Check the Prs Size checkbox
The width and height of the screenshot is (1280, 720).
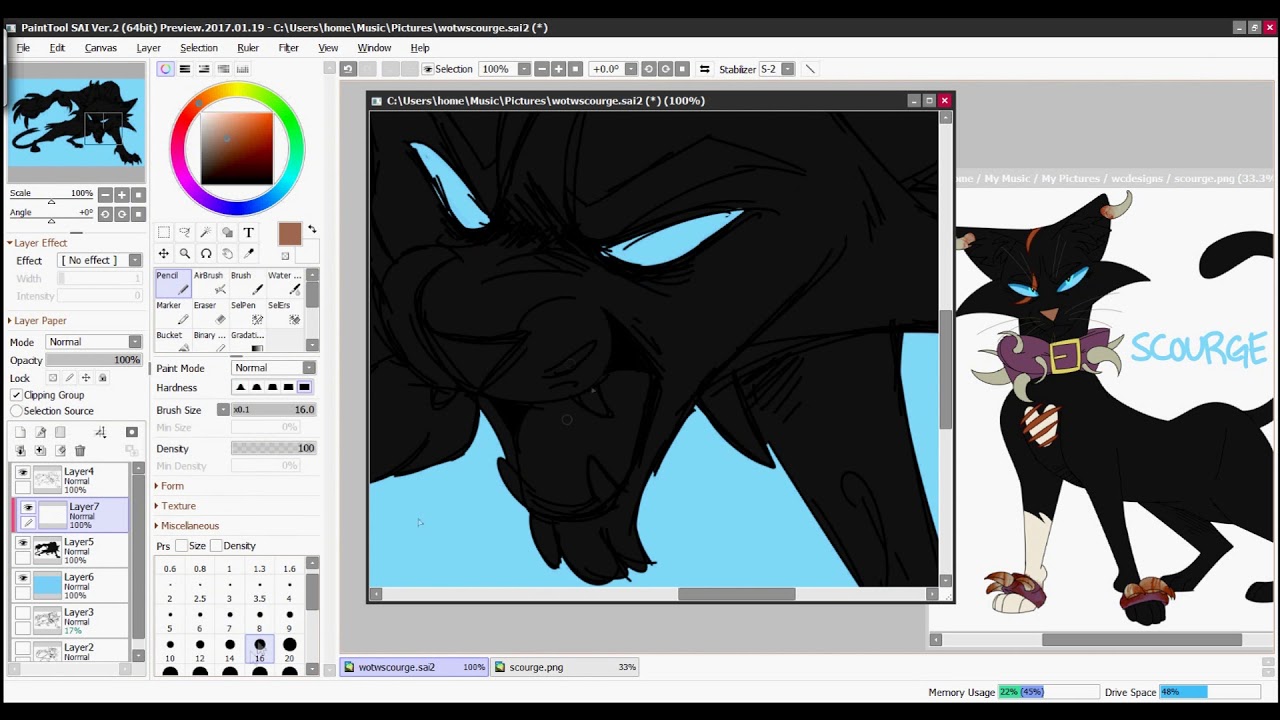point(181,546)
